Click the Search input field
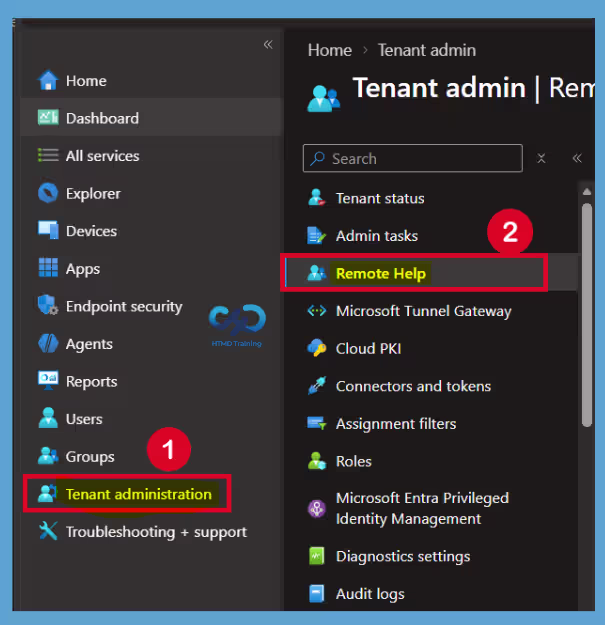The image size is (605, 625). click(412, 158)
